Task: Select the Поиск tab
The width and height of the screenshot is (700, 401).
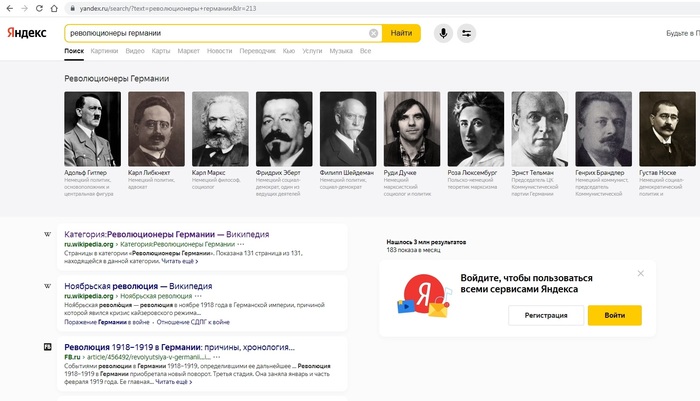Action: tap(74, 51)
